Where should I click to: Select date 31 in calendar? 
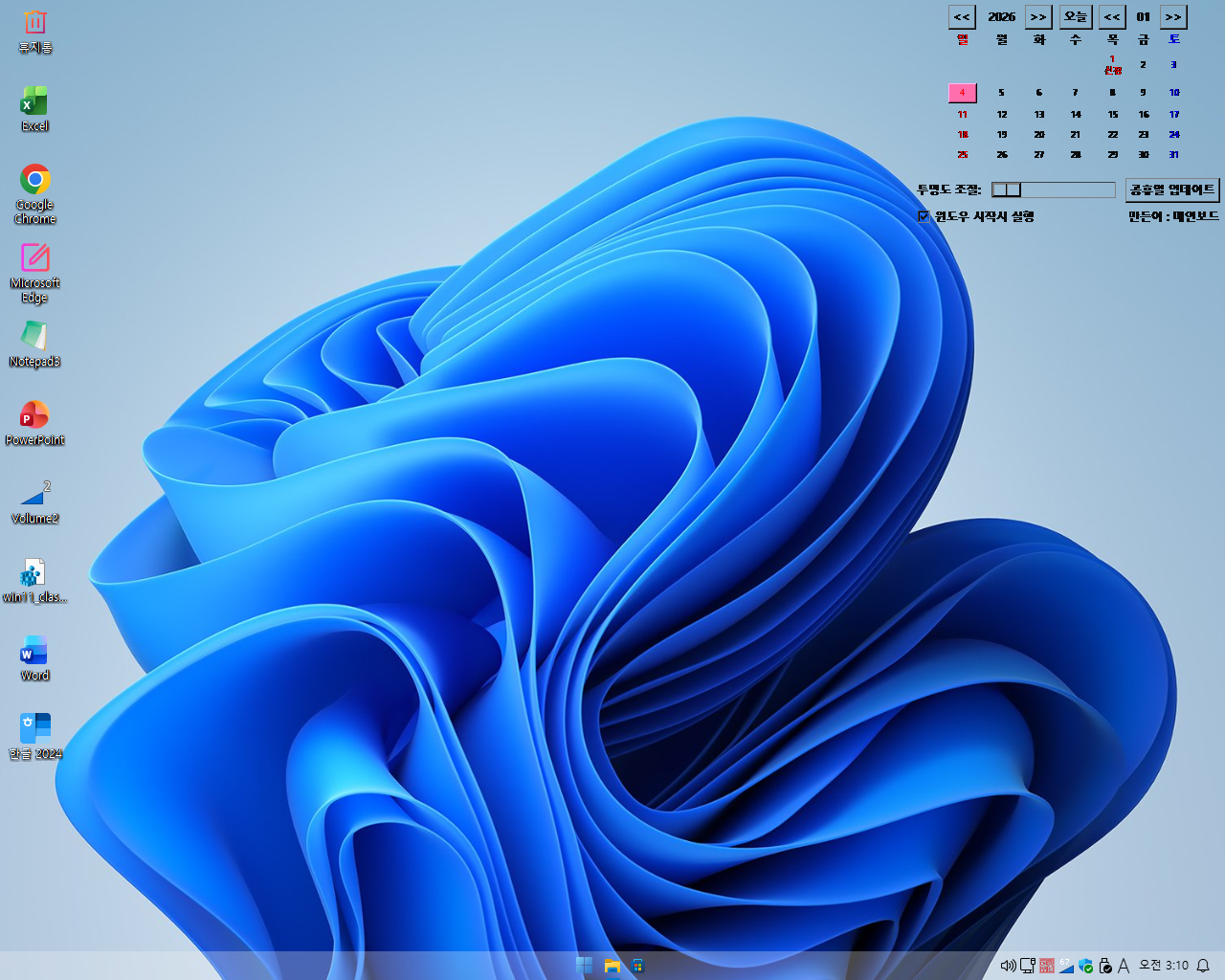1174,154
